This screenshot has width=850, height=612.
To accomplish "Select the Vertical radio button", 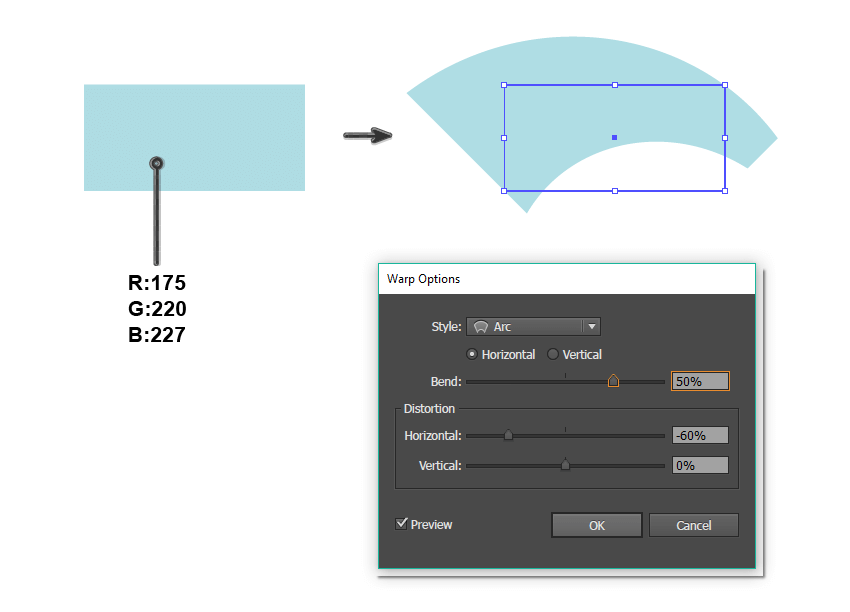I will pos(552,355).
